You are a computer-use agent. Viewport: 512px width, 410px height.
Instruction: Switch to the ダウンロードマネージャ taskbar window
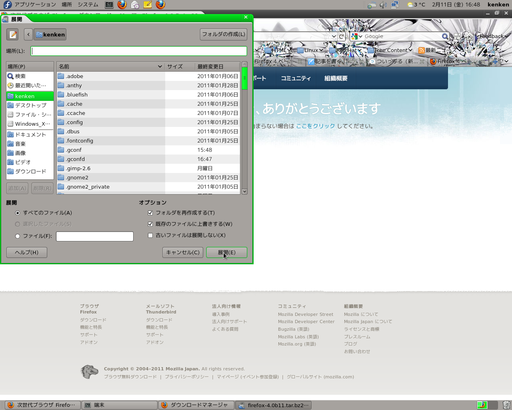[197, 405]
